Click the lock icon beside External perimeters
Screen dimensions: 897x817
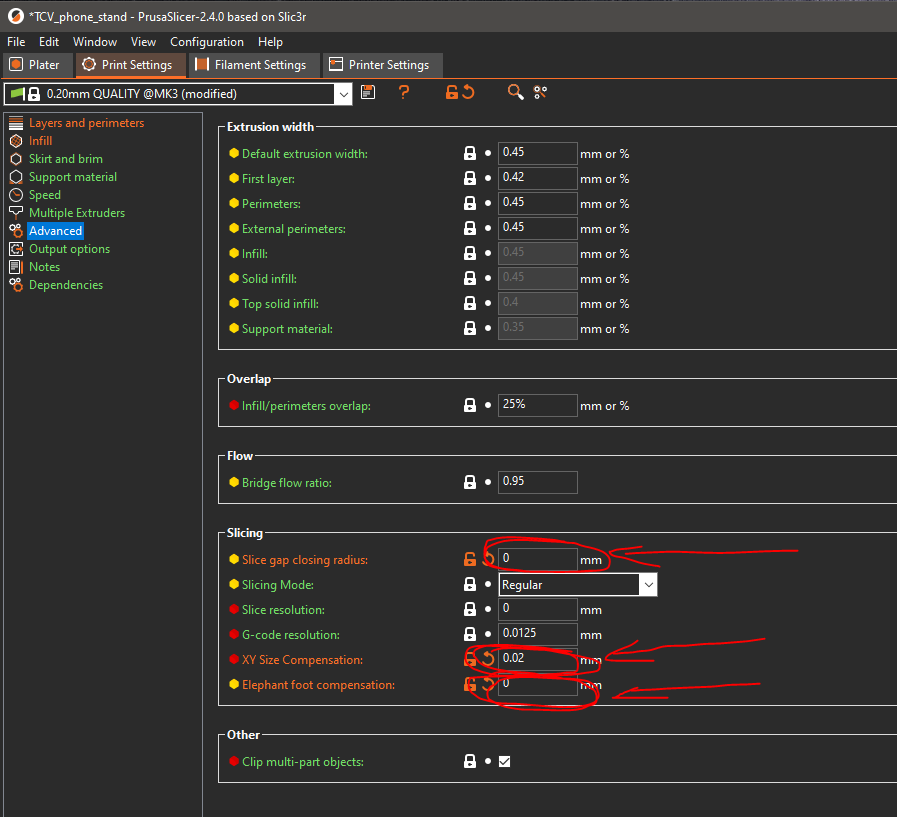[x=470, y=228]
